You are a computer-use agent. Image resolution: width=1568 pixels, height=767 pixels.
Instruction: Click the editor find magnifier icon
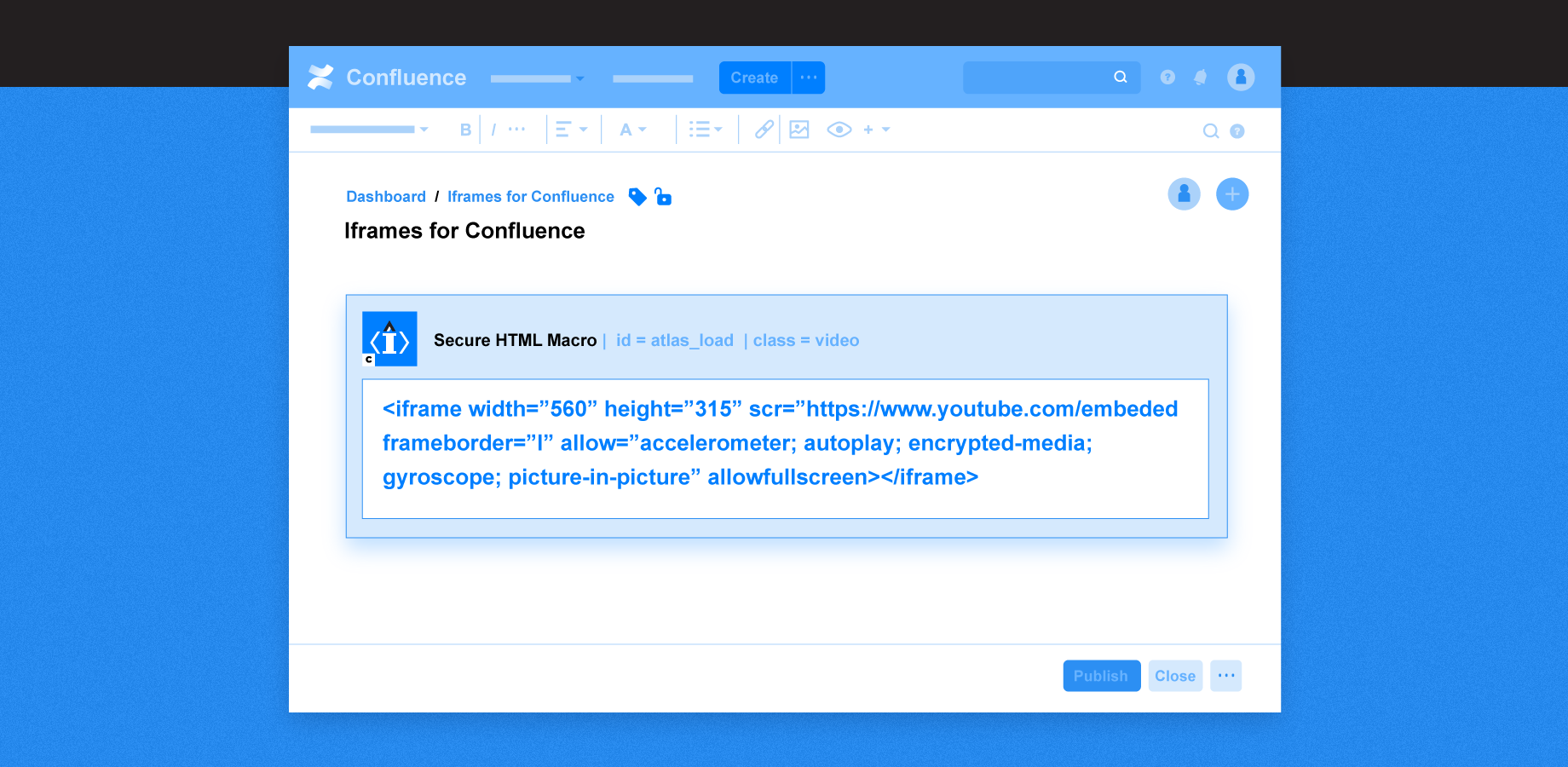click(x=1210, y=131)
